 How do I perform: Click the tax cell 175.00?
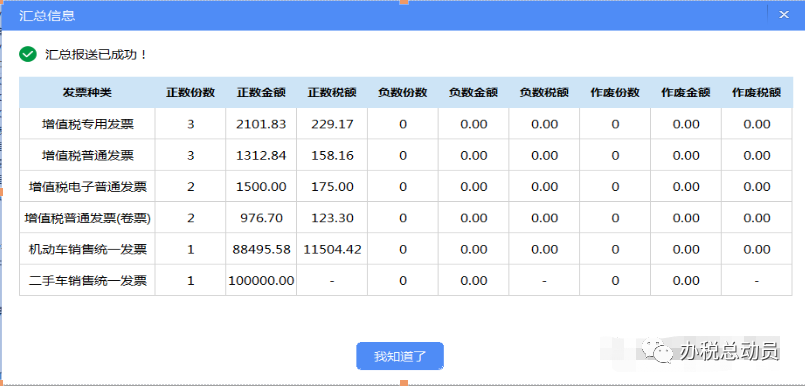click(x=332, y=187)
